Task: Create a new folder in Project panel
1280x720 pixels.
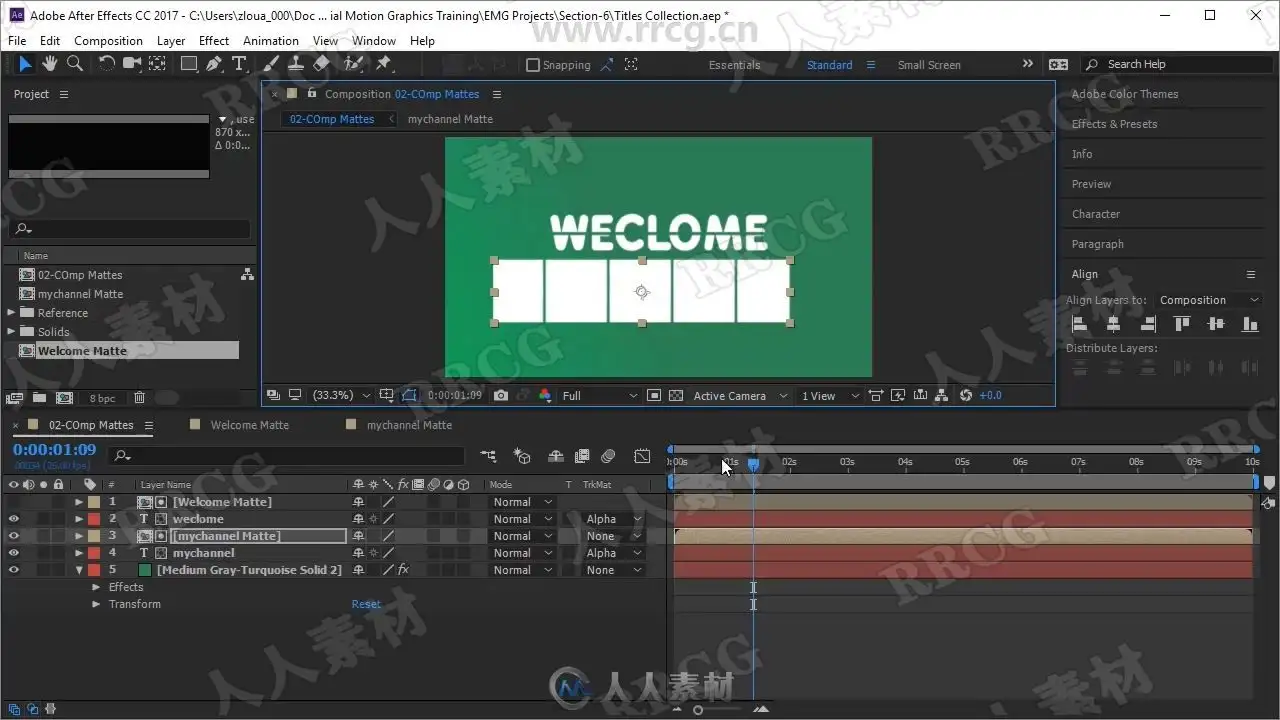Action: point(39,398)
